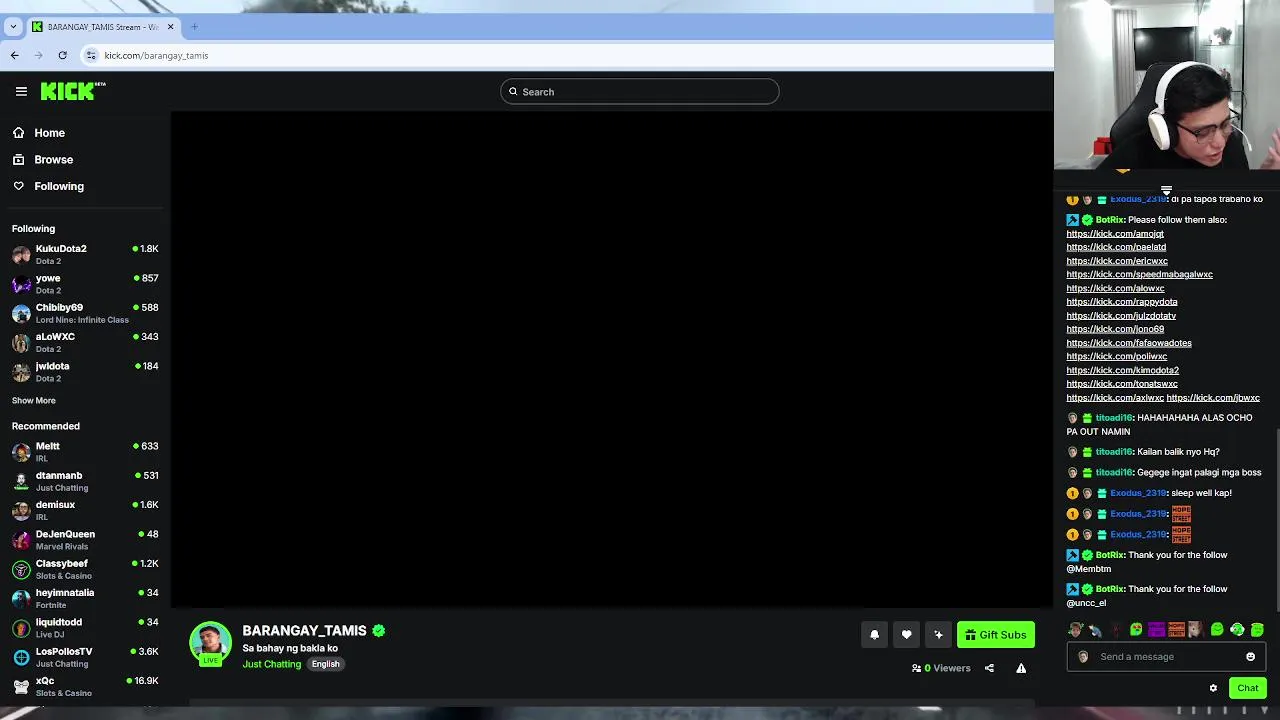Open the Just Chatting category link
Image resolution: width=1280 pixels, height=720 pixels.
[x=271, y=664]
